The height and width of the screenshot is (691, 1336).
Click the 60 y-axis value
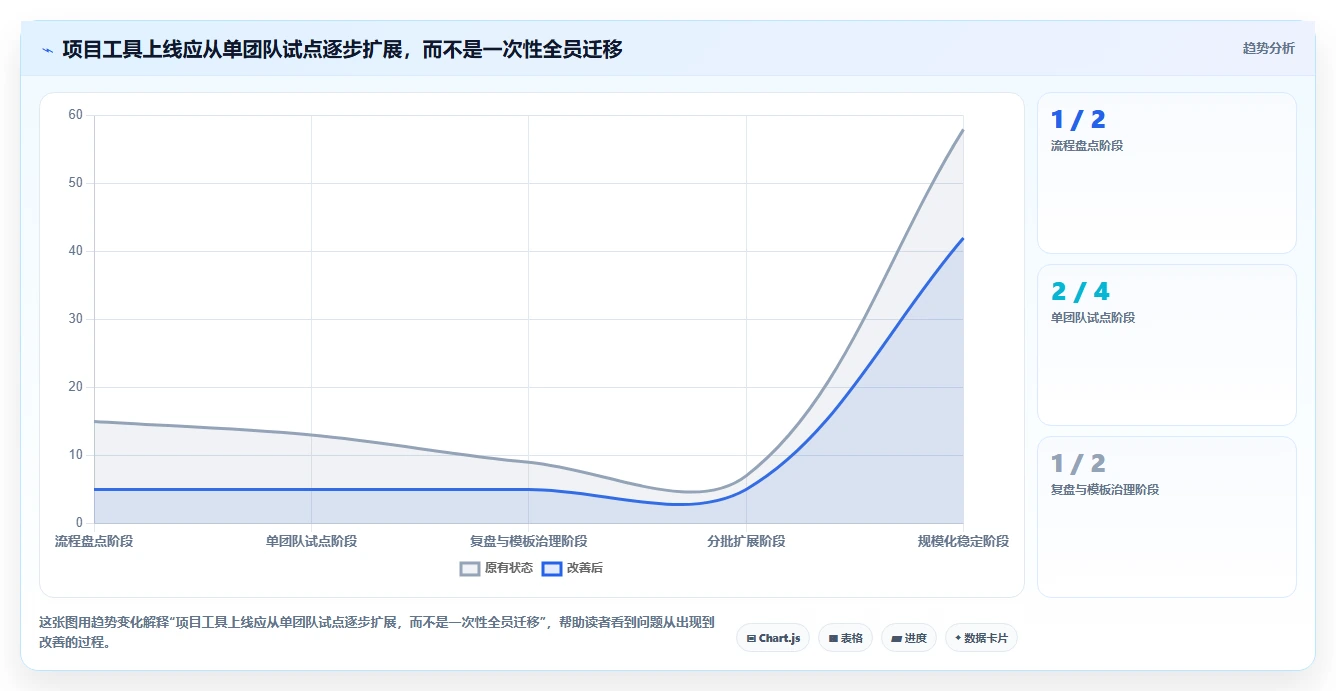tap(76, 115)
